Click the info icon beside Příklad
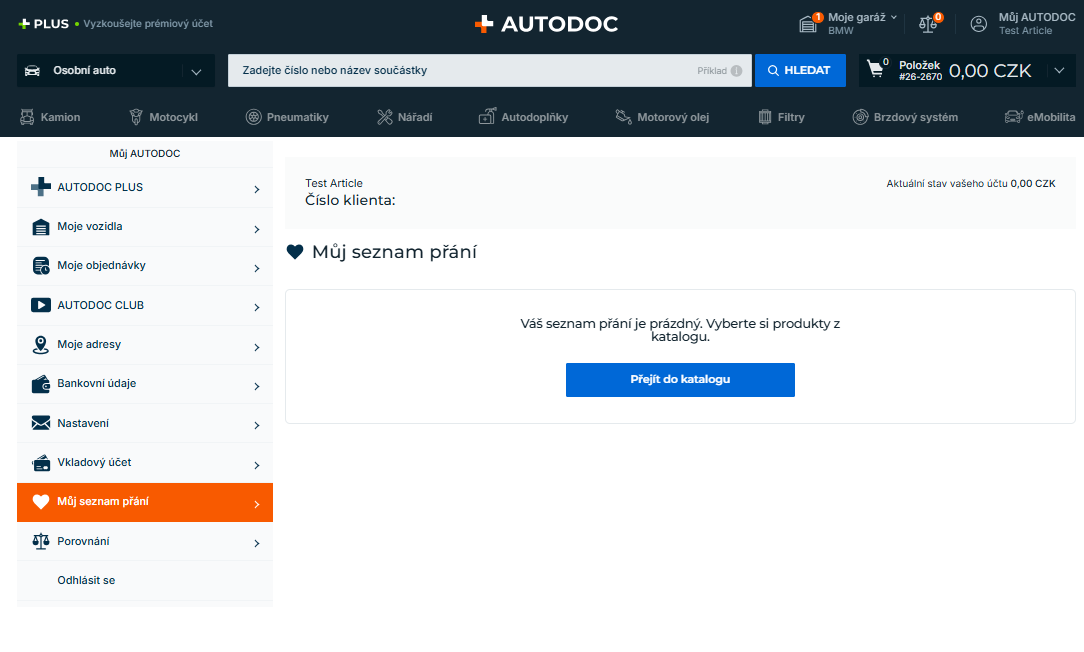1084x652 pixels. [736, 71]
